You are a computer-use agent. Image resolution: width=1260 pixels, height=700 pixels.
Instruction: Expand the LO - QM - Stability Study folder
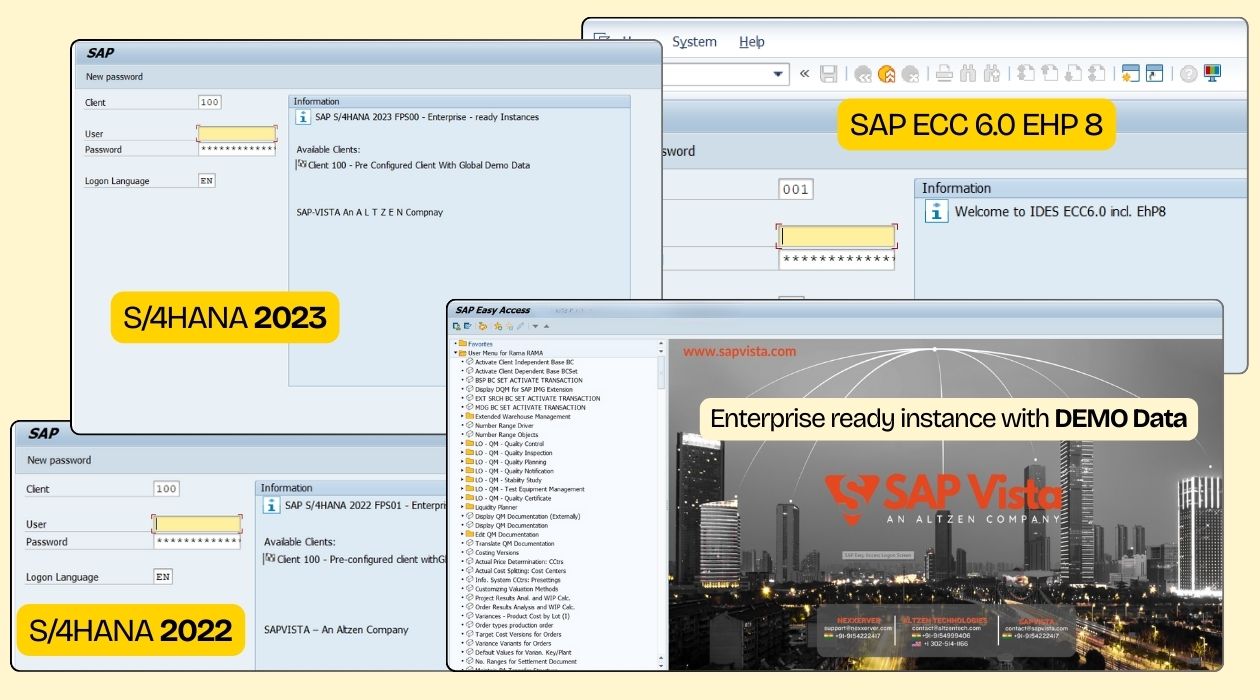coord(463,480)
